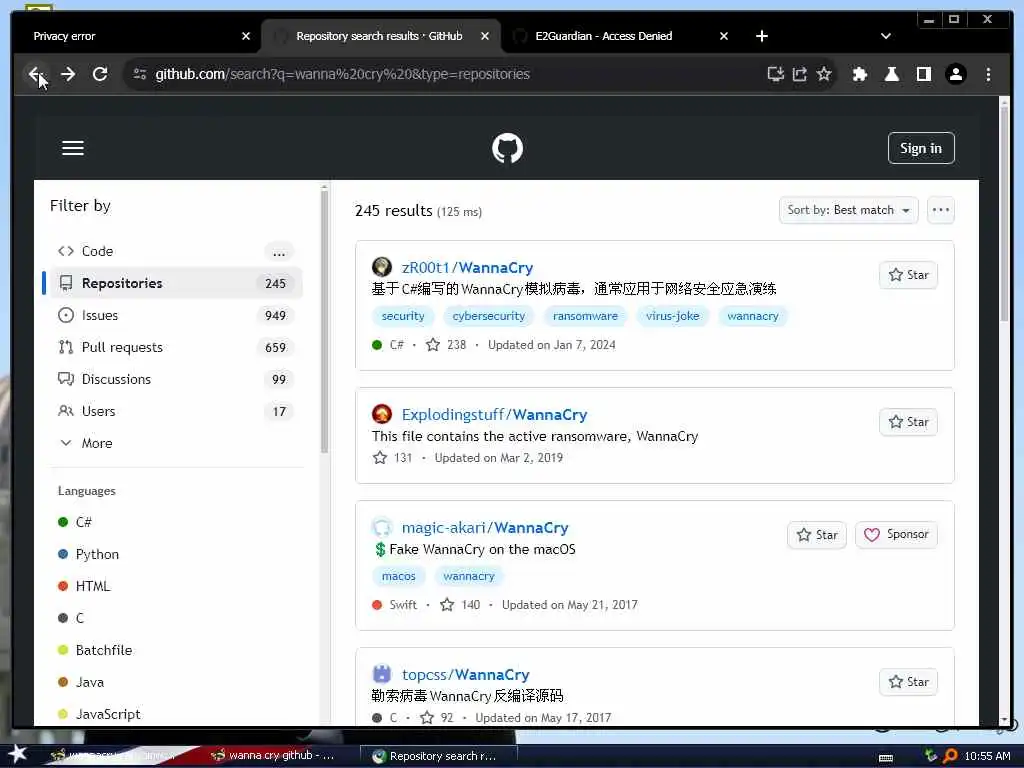
Task: Select C# language filter
Action: pos(84,522)
